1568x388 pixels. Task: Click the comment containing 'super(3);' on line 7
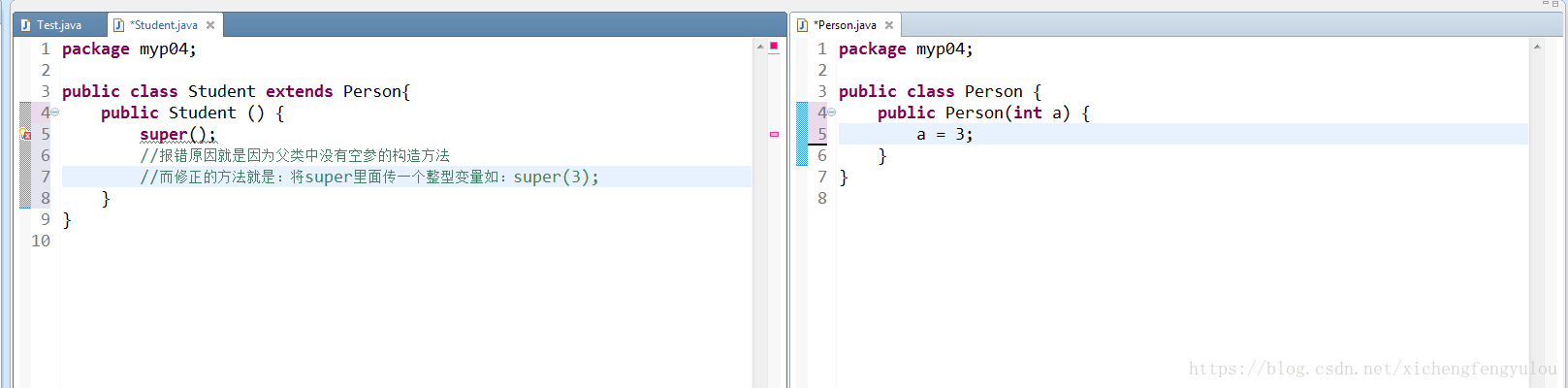click(x=369, y=177)
